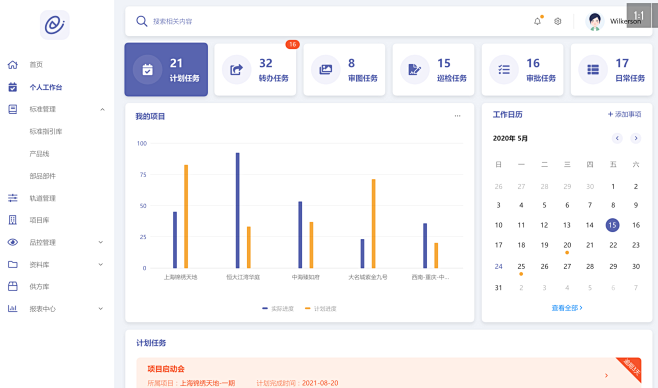Select the 17 日常任务 card
The height and width of the screenshot is (388, 658).
[612, 70]
